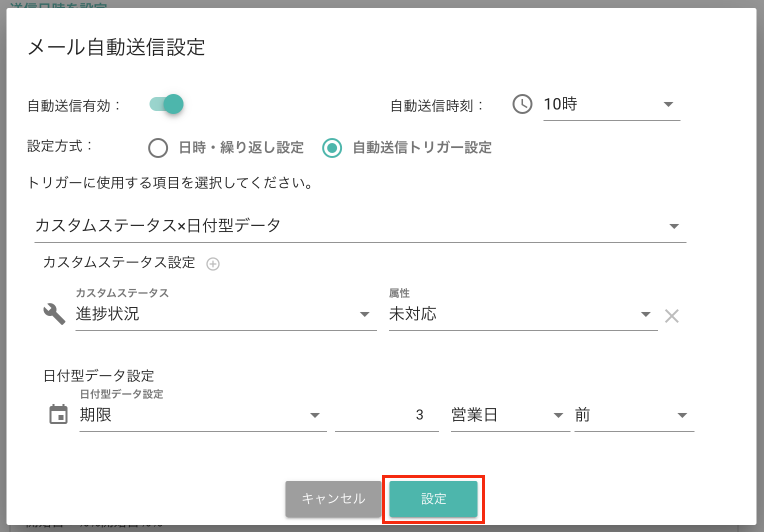Image resolution: width=764 pixels, height=532 pixels.
Task: Open the 前 before/after dropdown
Action: (634, 415)
